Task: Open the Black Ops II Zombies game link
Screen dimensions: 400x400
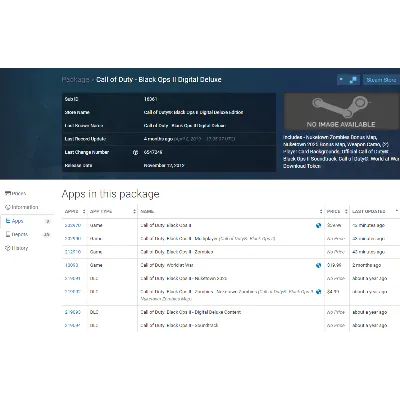Action: click(177, 252)
